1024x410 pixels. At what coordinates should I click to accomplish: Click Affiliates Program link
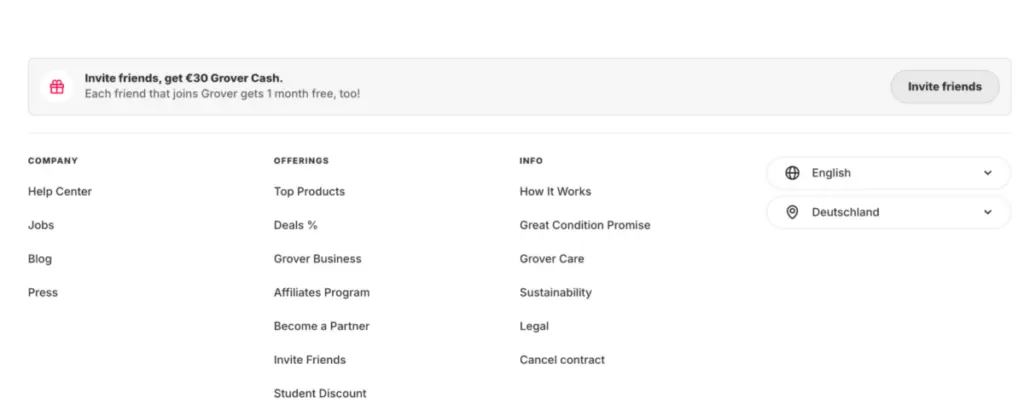(x=321, y=293)
